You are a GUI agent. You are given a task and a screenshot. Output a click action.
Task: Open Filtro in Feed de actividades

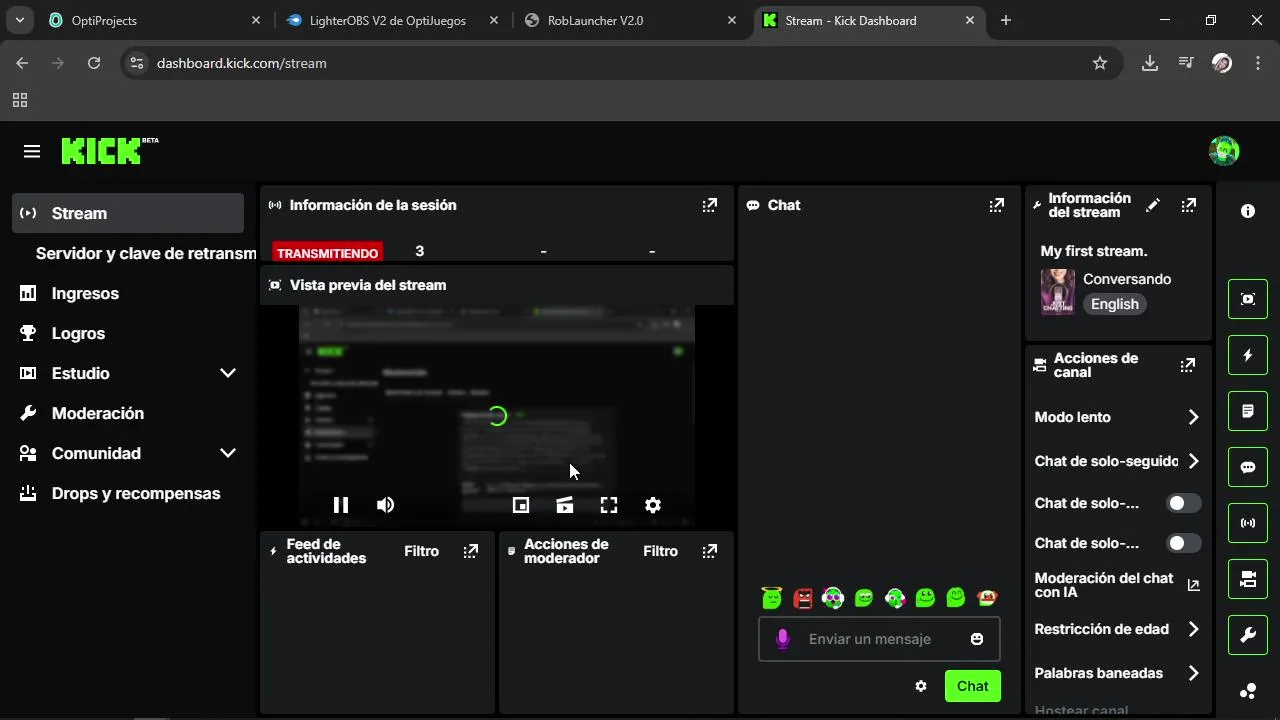tap(421, 551)
